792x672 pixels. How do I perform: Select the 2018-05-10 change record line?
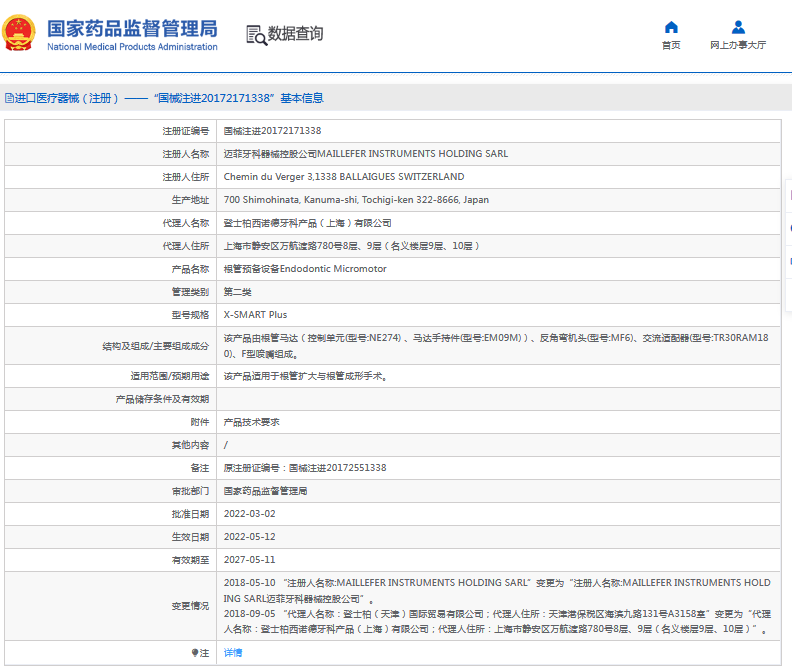(x=497, y=591)
